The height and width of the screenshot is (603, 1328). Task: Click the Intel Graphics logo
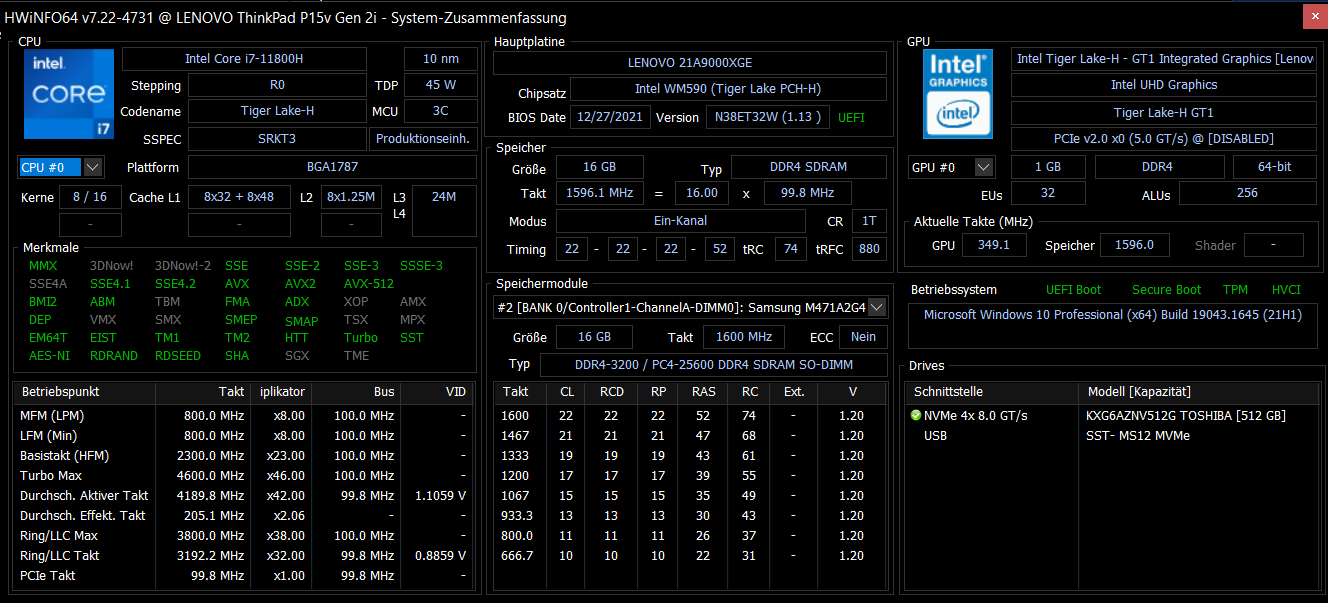(x=958, y=94)
